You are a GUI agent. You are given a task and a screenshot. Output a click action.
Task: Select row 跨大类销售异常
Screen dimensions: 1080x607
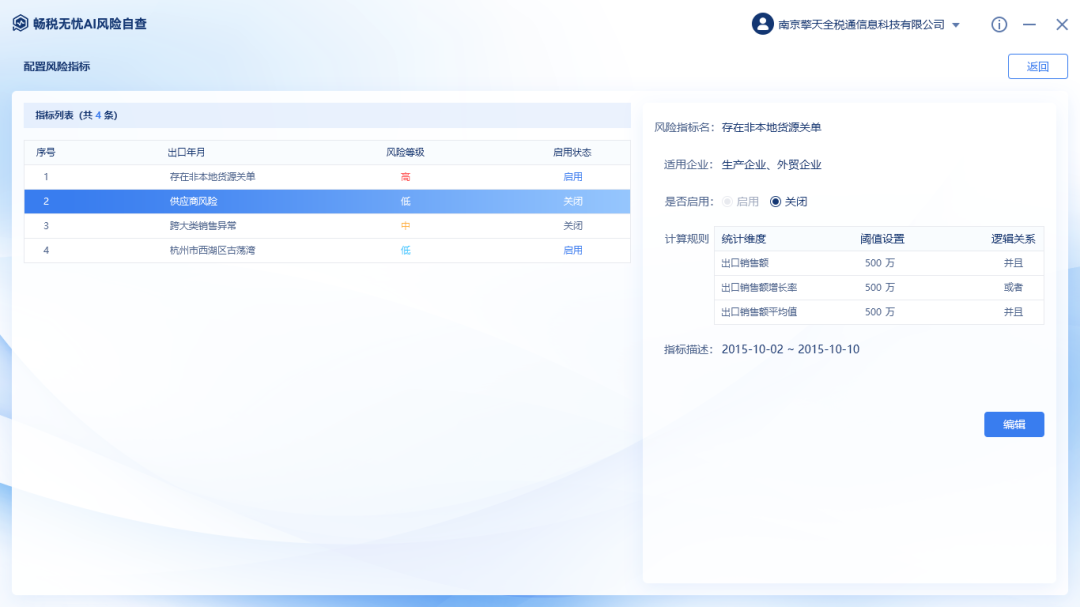327,226
